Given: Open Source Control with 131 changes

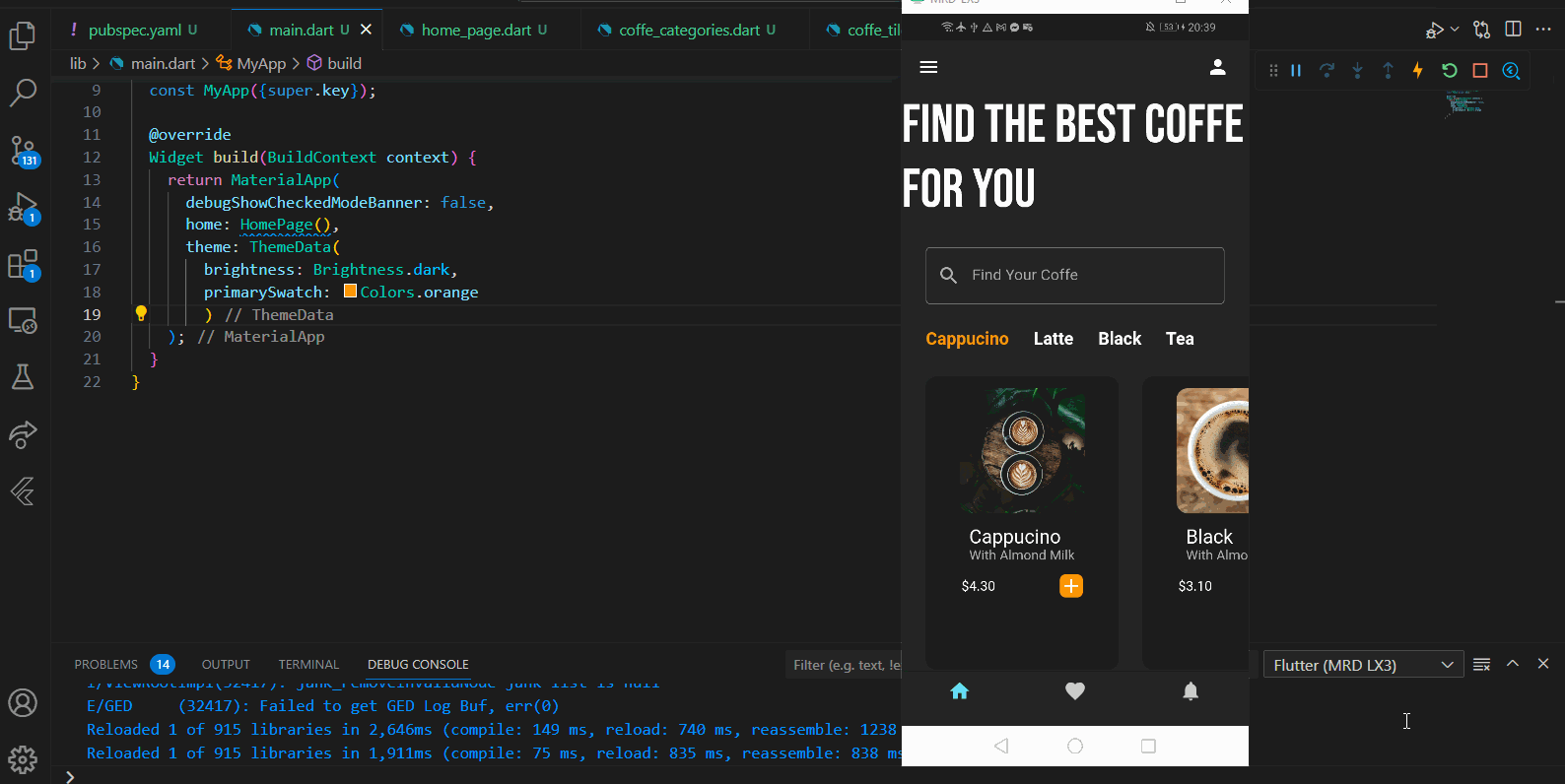Looking at the screenshot, I should tap(24, 151).
